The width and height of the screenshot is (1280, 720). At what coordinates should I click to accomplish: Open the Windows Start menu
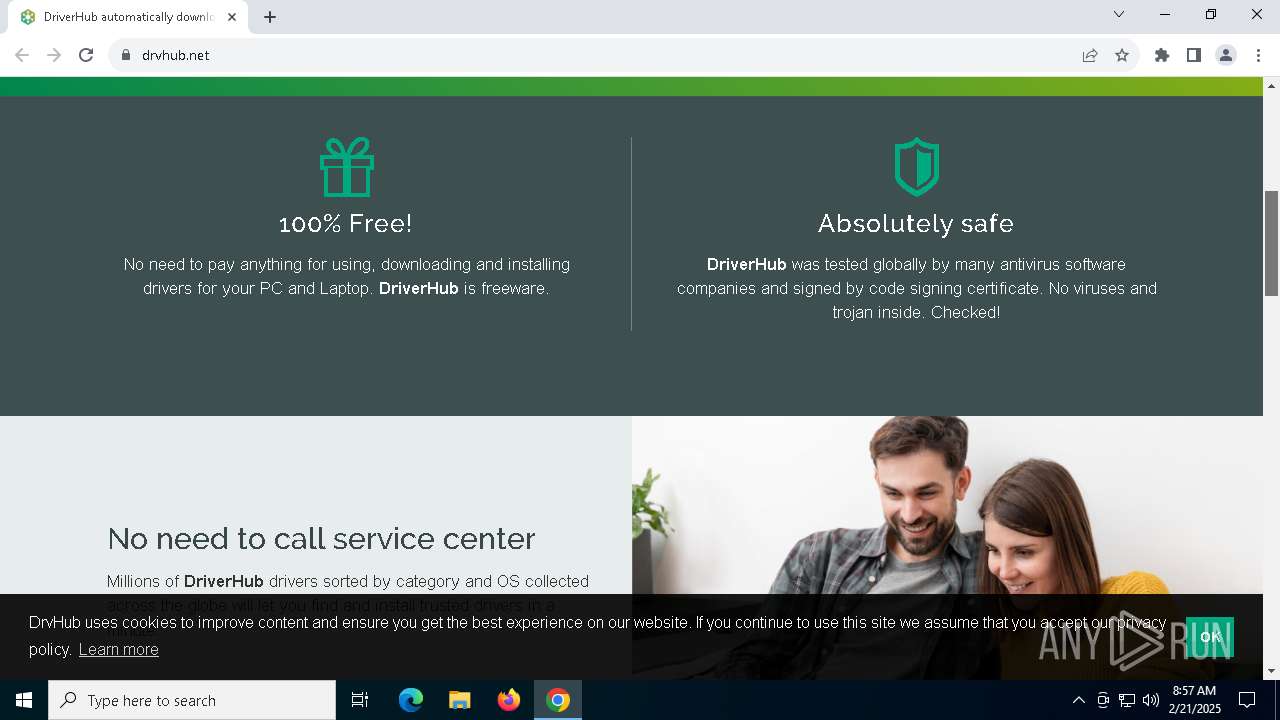24,700
